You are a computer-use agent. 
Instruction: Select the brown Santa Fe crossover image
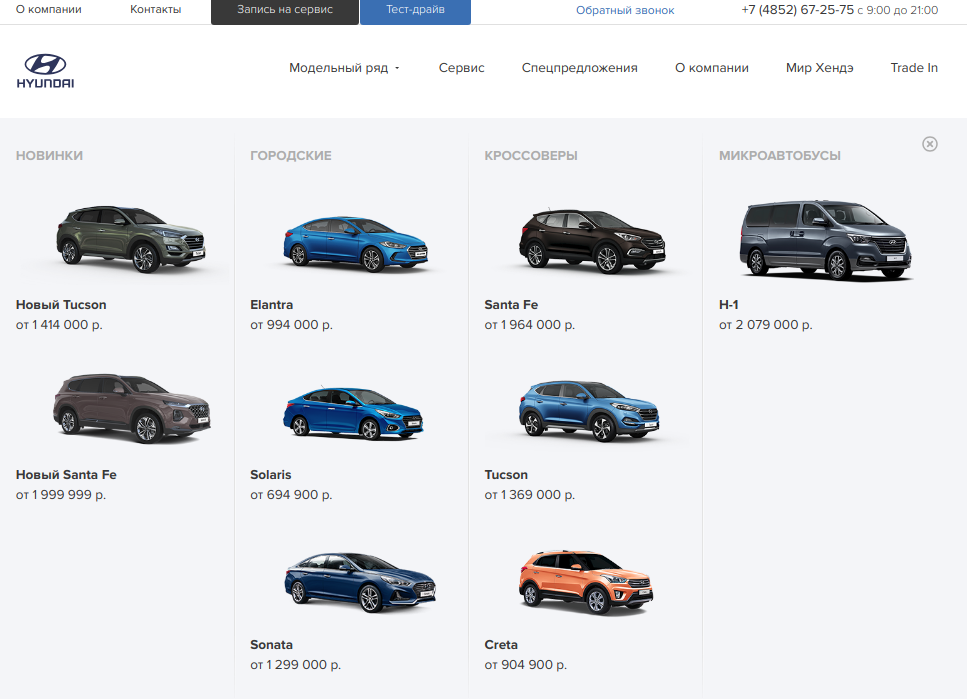(592, 241)
